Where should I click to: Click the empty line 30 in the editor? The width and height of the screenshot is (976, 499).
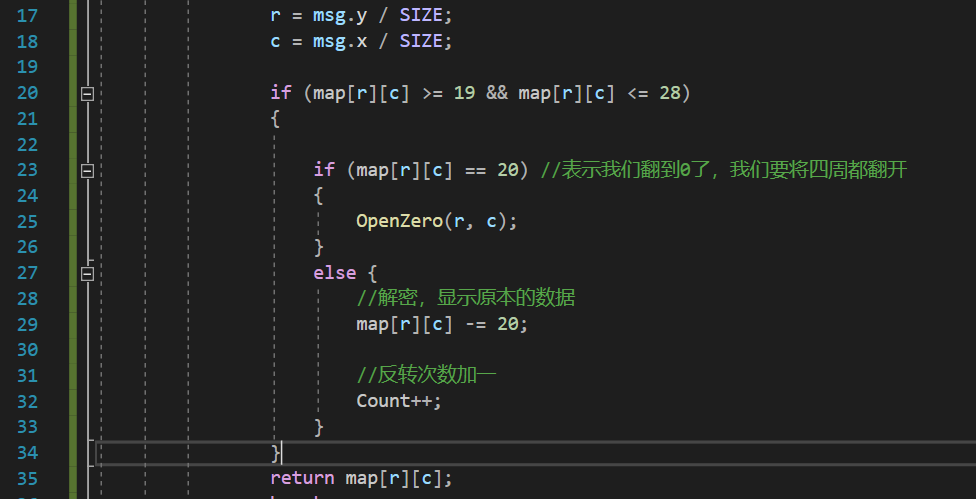500,350
